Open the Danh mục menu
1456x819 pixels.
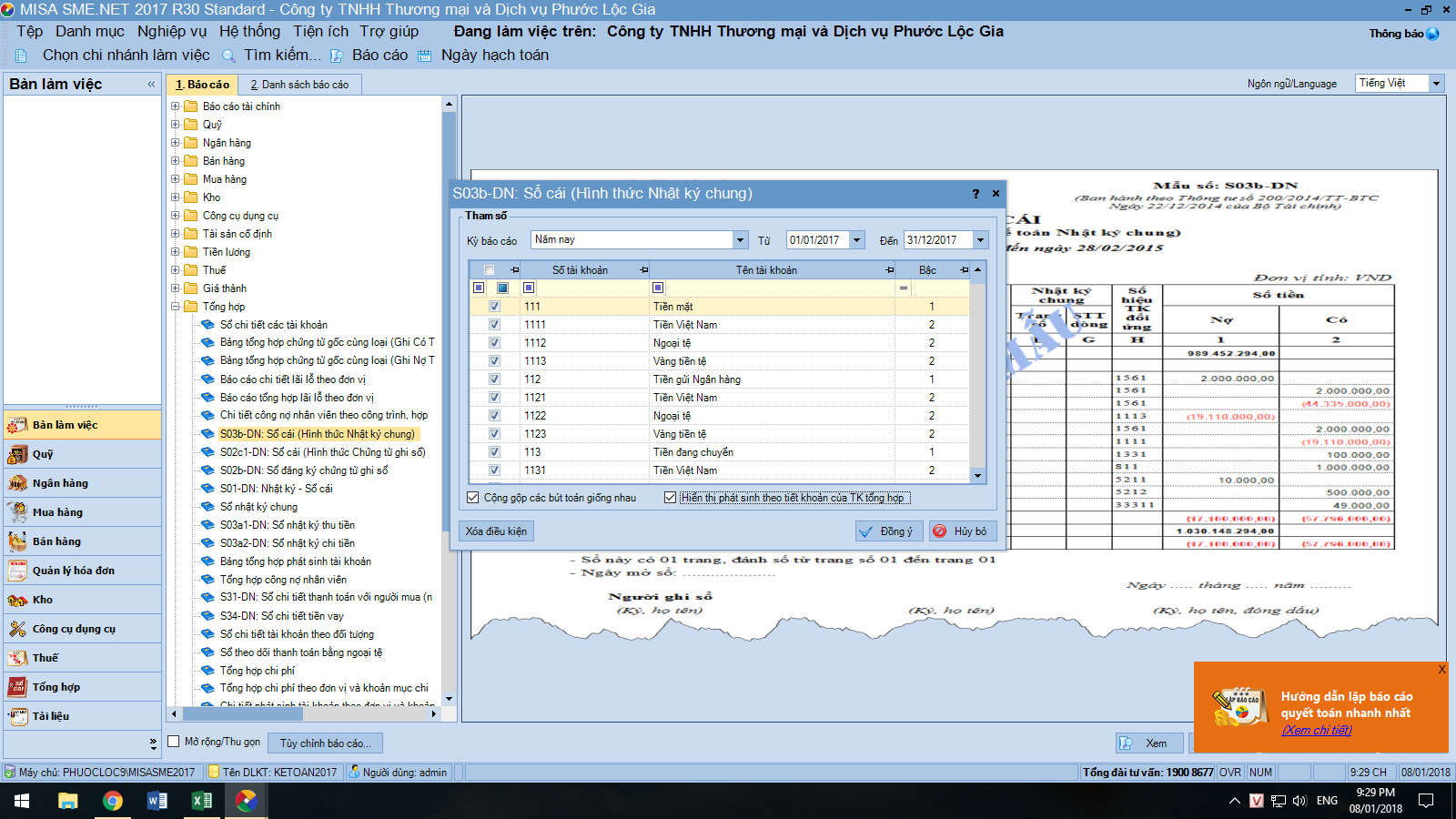[90, 32]
